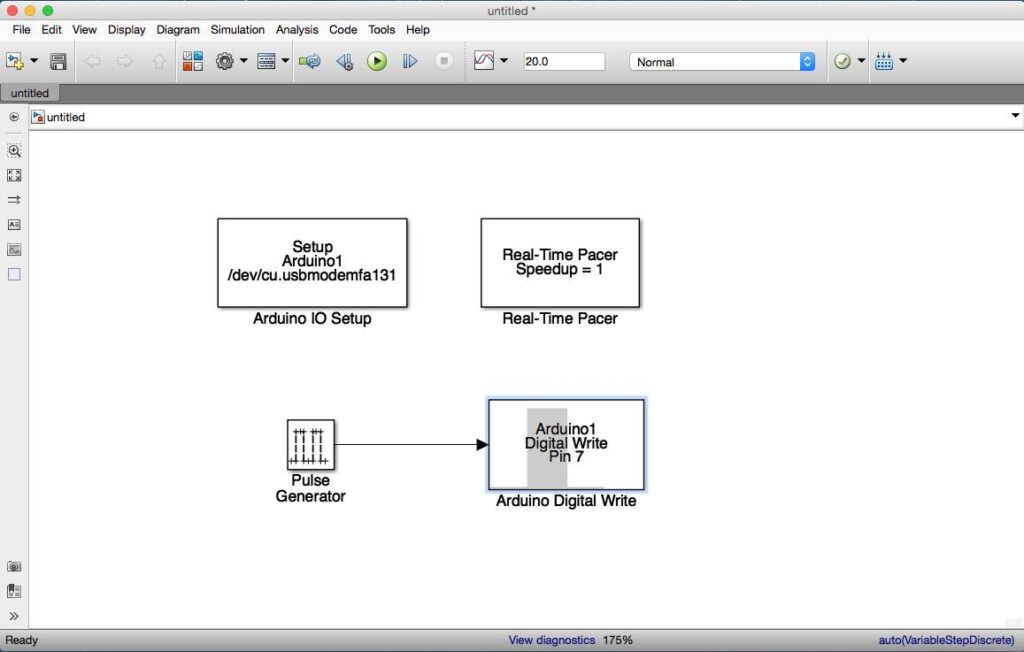Open the Diagram menu
The image size is (1024, 652).
click(178, 29)
